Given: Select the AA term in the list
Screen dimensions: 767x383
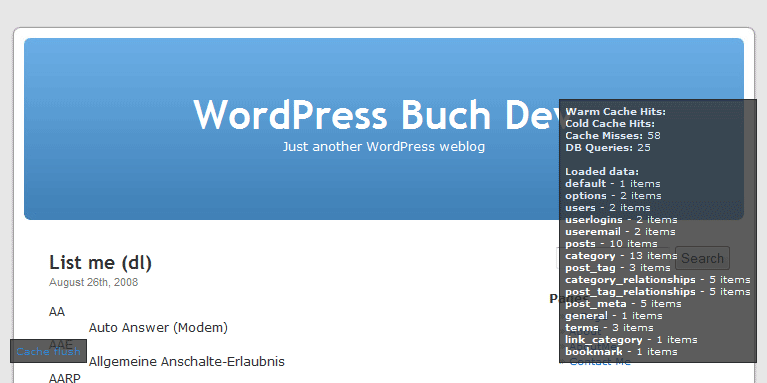Looking at the screenshot, I should [57, 312].
